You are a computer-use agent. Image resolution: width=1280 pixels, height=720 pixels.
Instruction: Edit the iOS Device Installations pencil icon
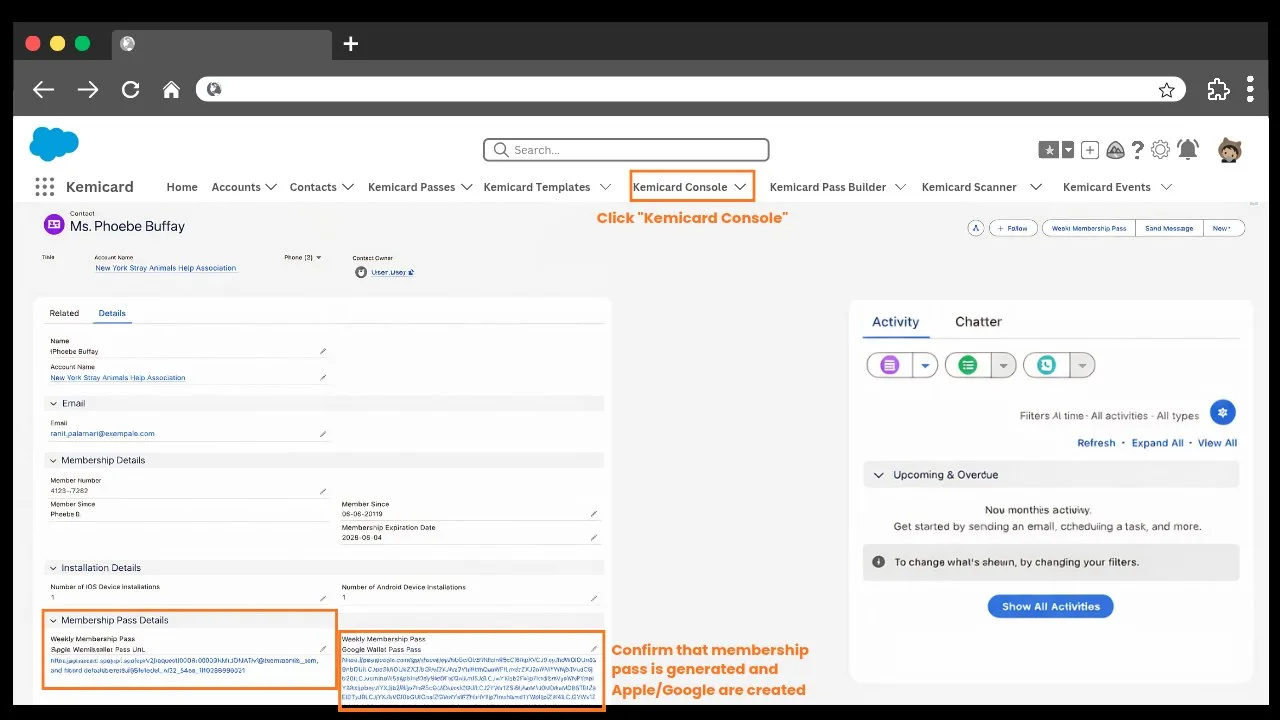tap(323, 598)
